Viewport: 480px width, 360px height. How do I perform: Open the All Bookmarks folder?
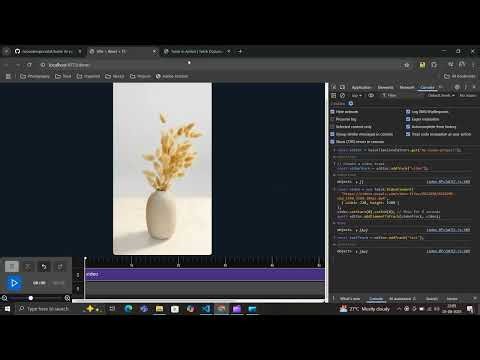pos(460,76)
